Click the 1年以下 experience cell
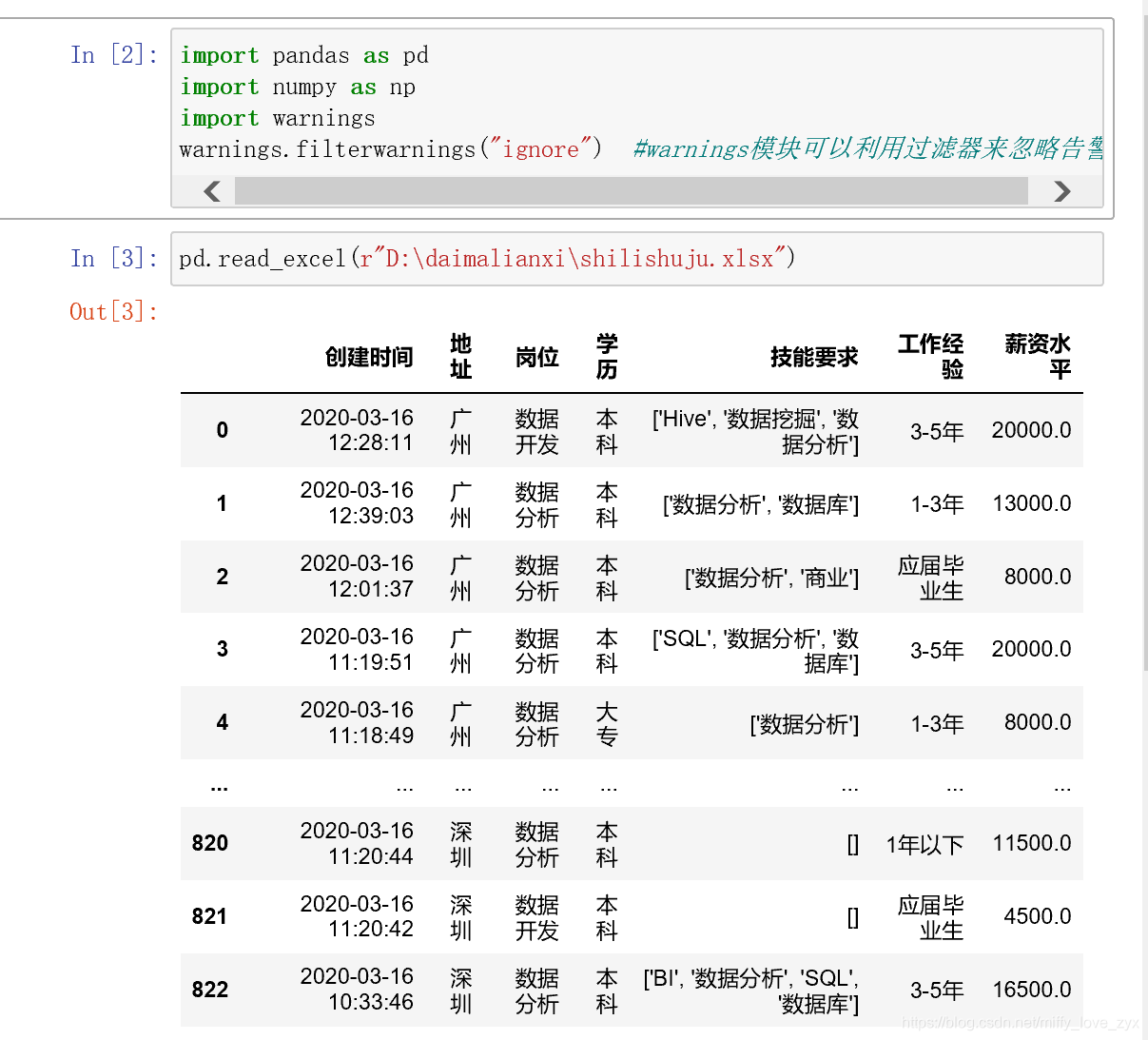 pos(924,844)
